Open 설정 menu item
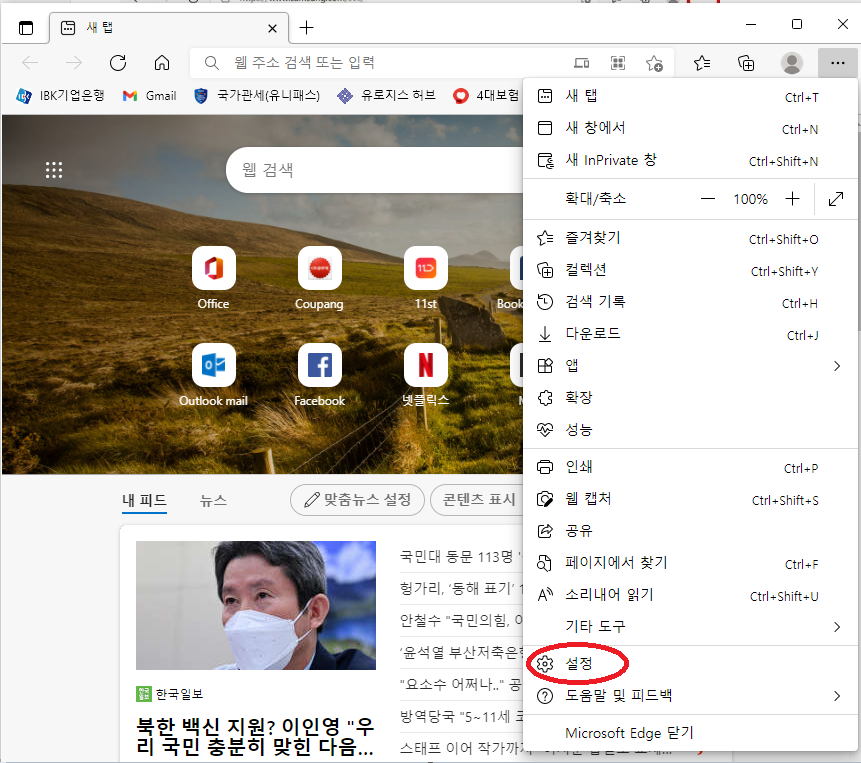This screenshot has width=861, height=763. click(690, 664)
